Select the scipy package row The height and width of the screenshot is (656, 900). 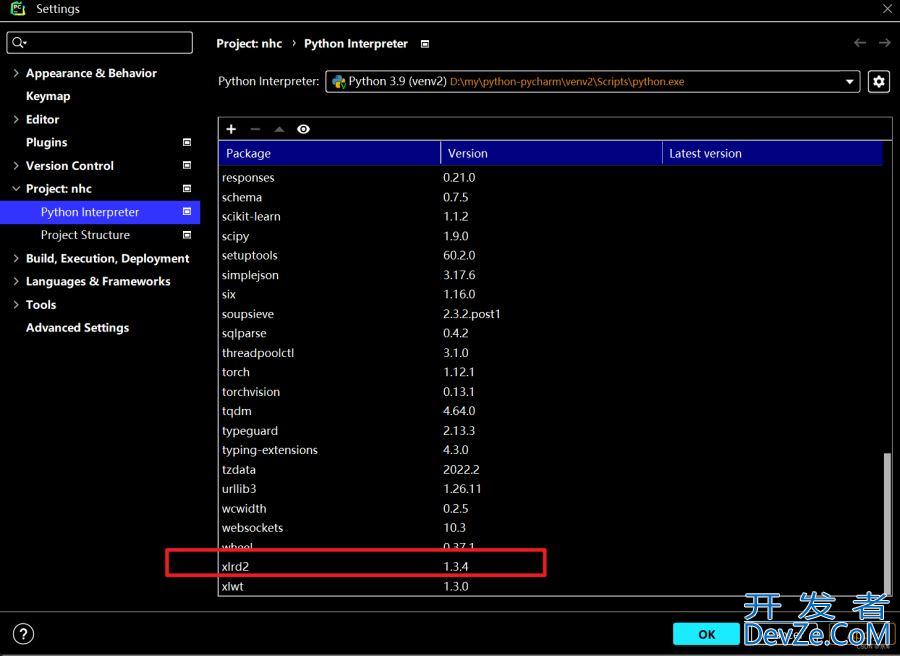[x=551, y=236]
